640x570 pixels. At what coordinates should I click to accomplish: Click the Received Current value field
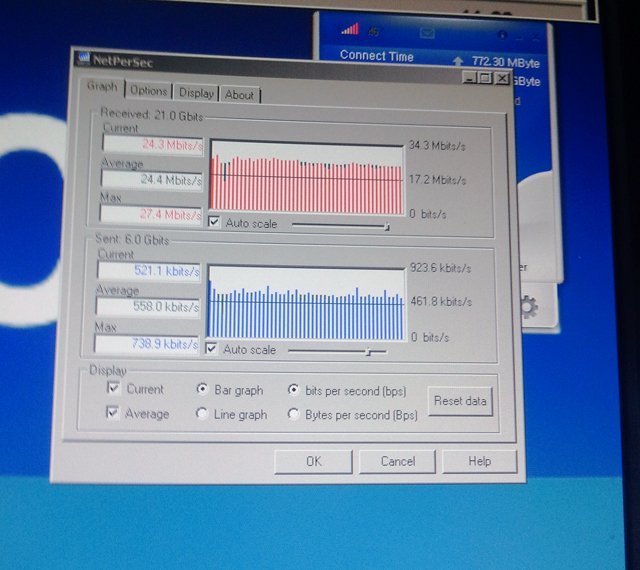pyautogui.click(x=153, y=144)
